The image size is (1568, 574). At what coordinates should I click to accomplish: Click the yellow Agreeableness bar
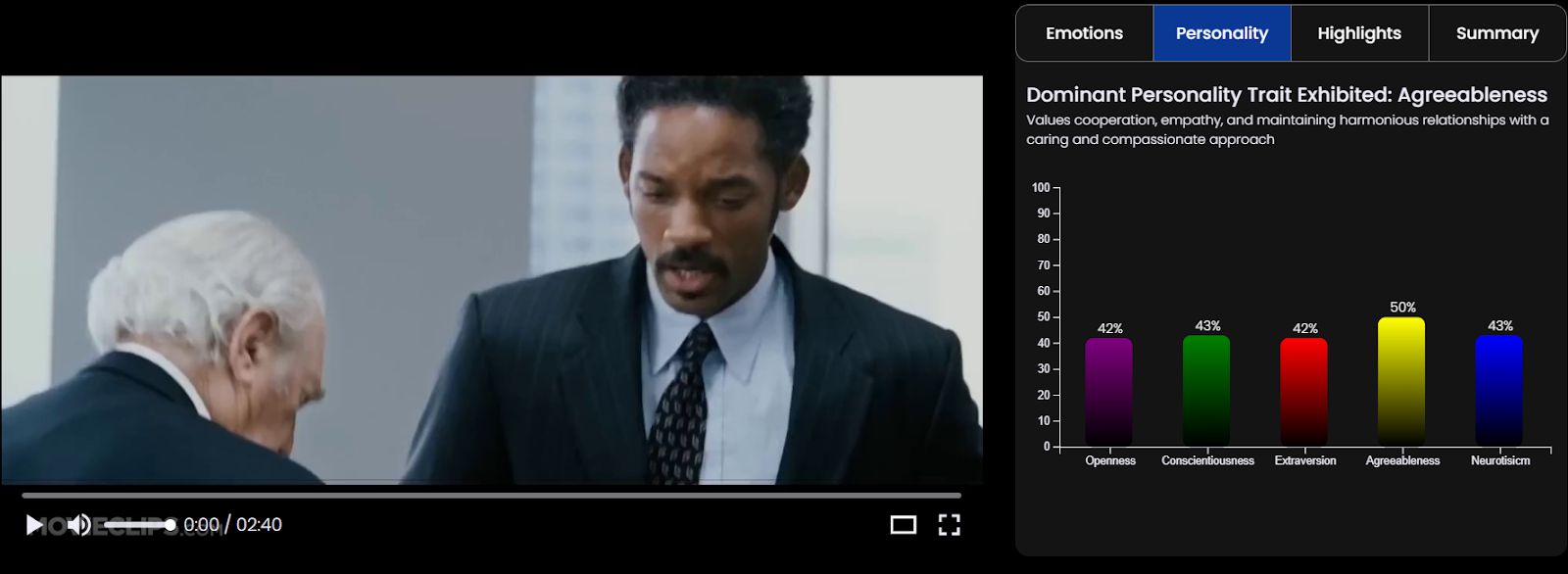click(x=1401, y=382)
